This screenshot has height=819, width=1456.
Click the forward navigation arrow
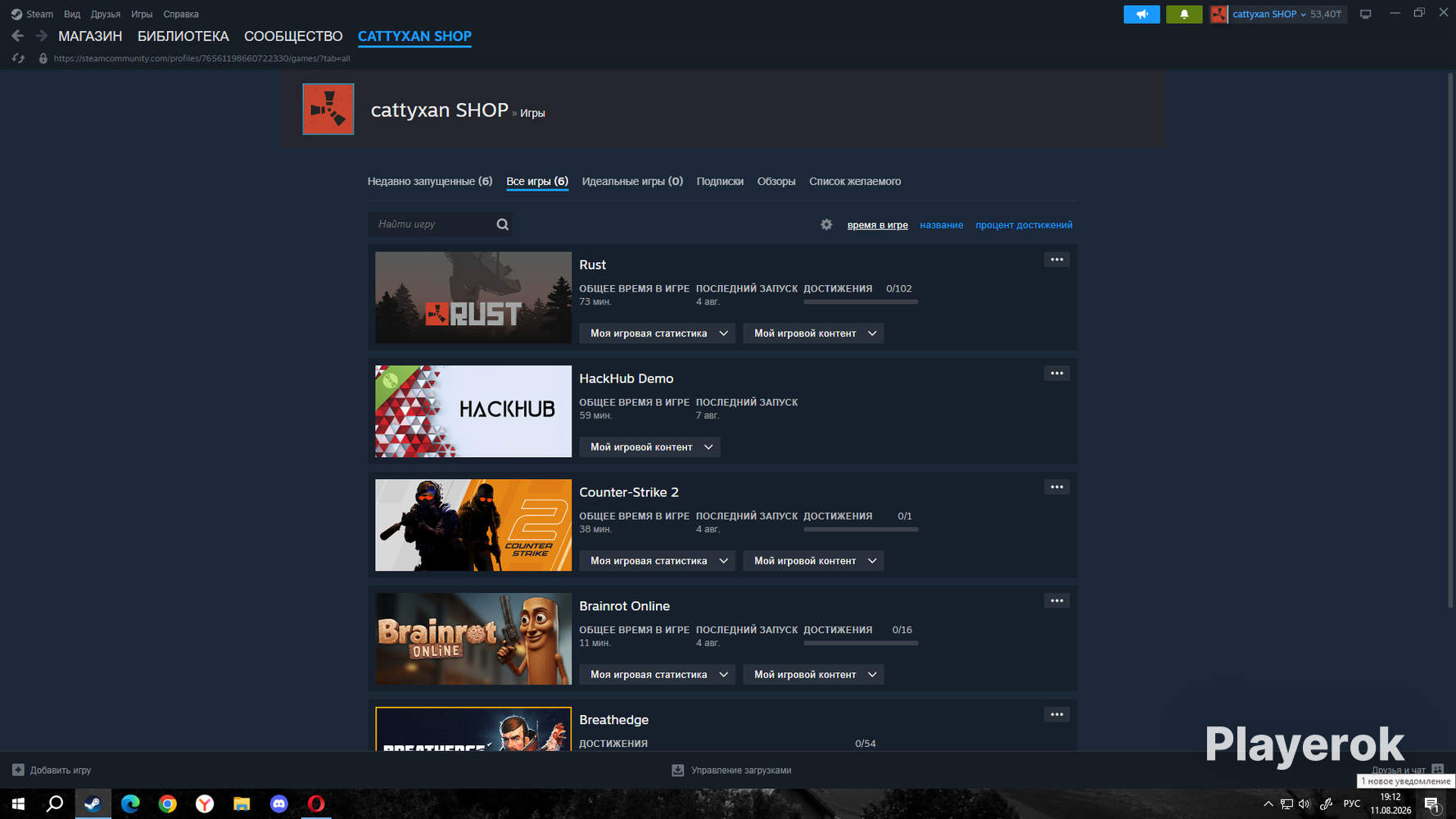click(42, 36)
